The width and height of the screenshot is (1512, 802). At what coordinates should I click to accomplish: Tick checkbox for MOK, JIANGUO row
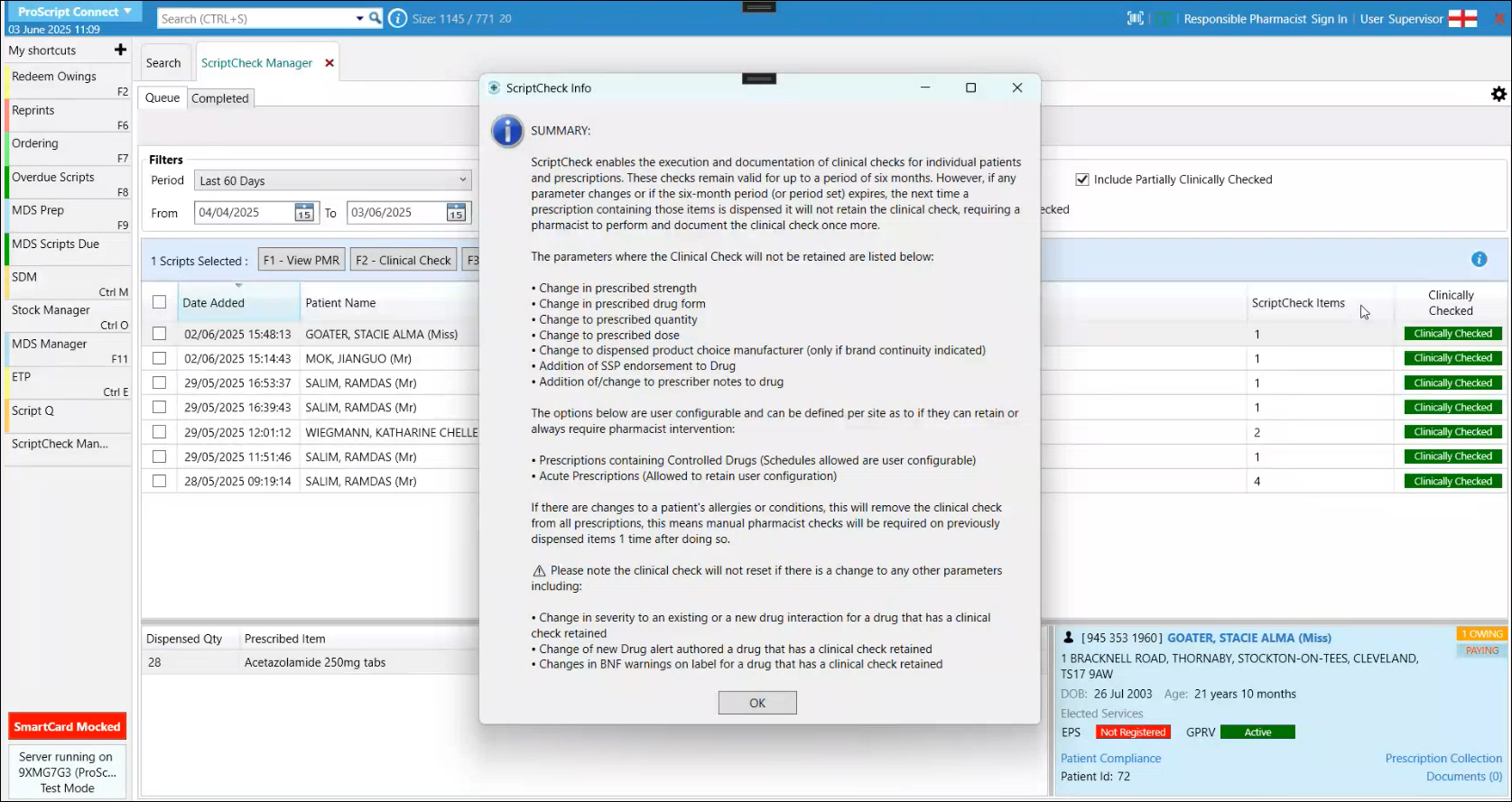click(160, 358)
